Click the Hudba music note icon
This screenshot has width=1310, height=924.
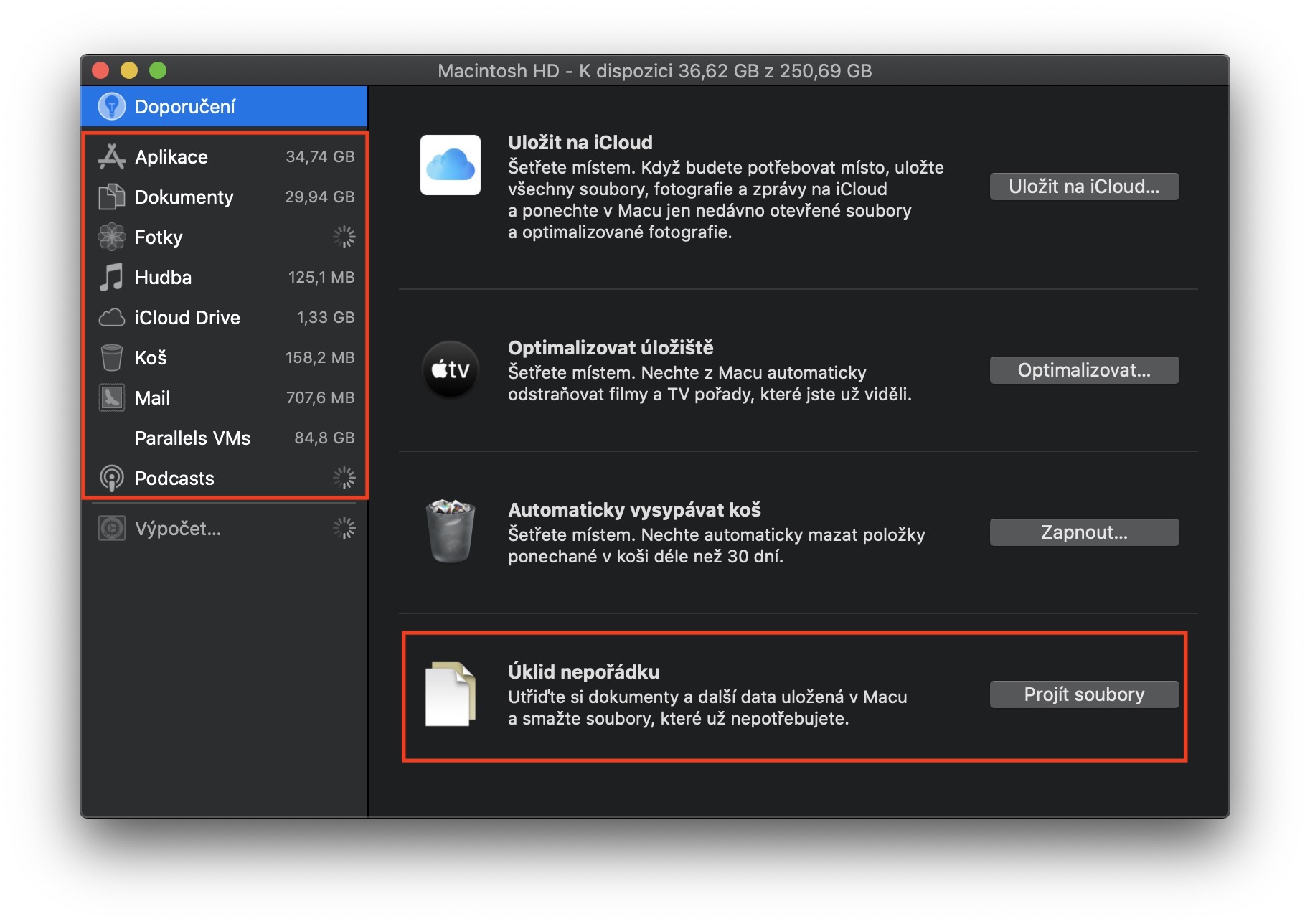(x=111, y=277)
